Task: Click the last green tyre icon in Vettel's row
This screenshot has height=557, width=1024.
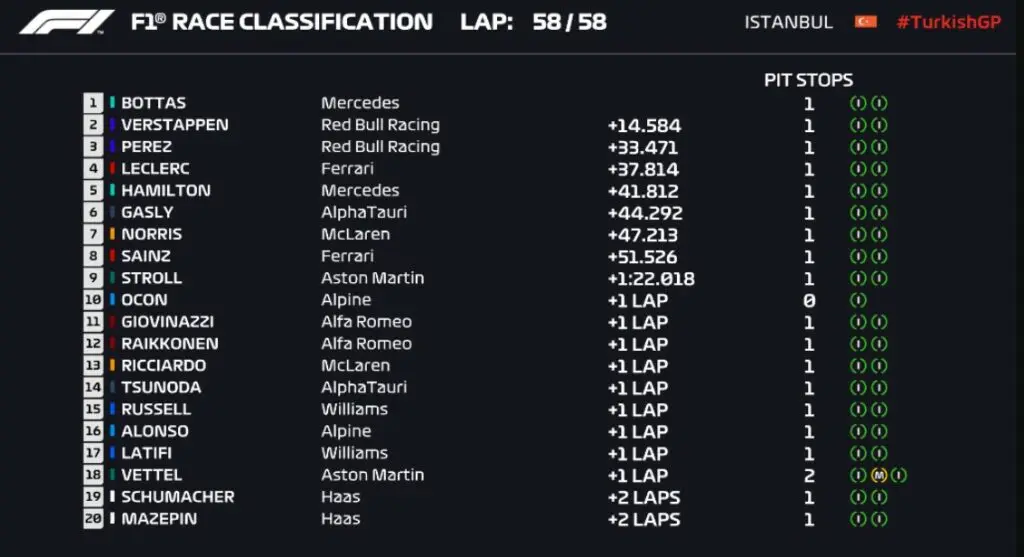Action: (899, 475)
